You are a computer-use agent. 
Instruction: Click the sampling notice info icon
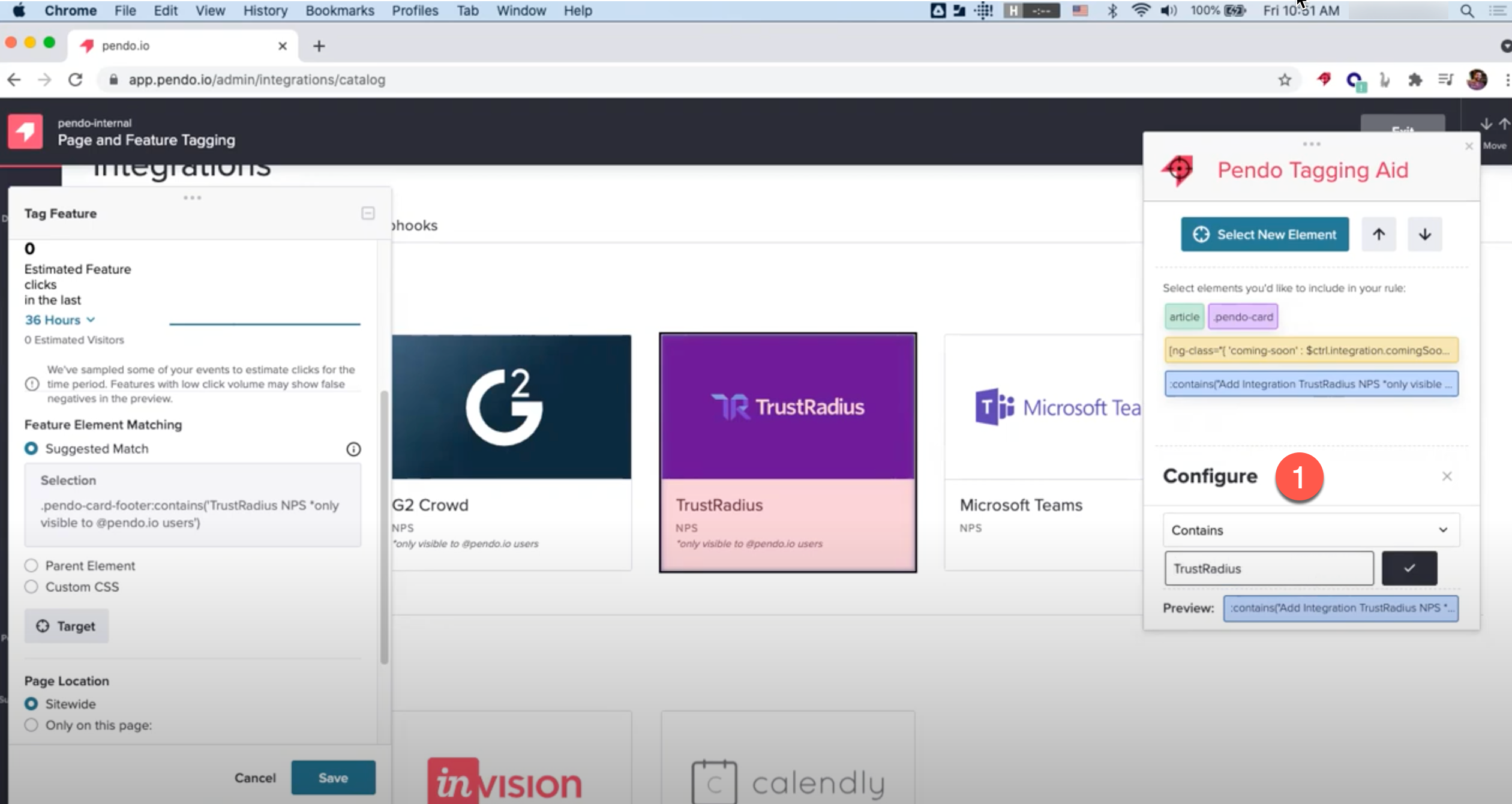coord(32,384)
